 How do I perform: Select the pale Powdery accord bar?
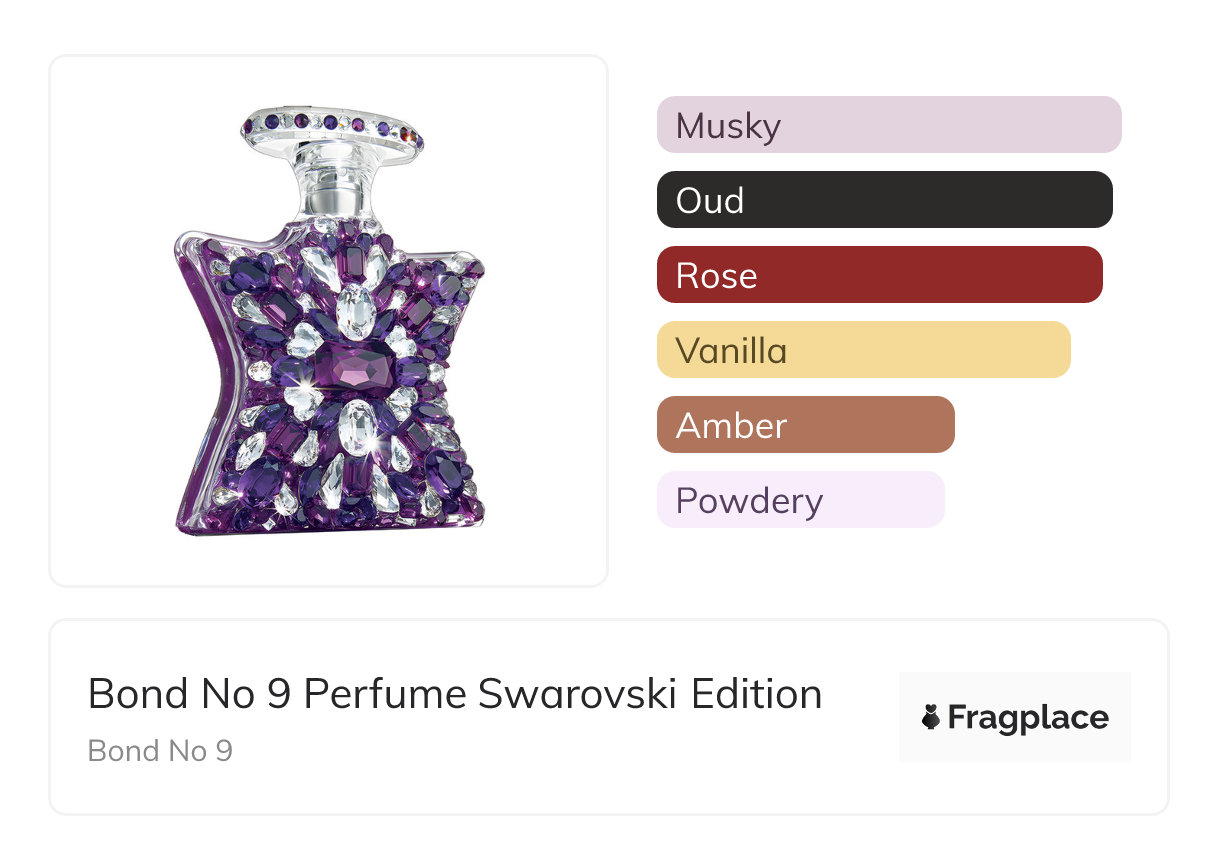[800, 500]
